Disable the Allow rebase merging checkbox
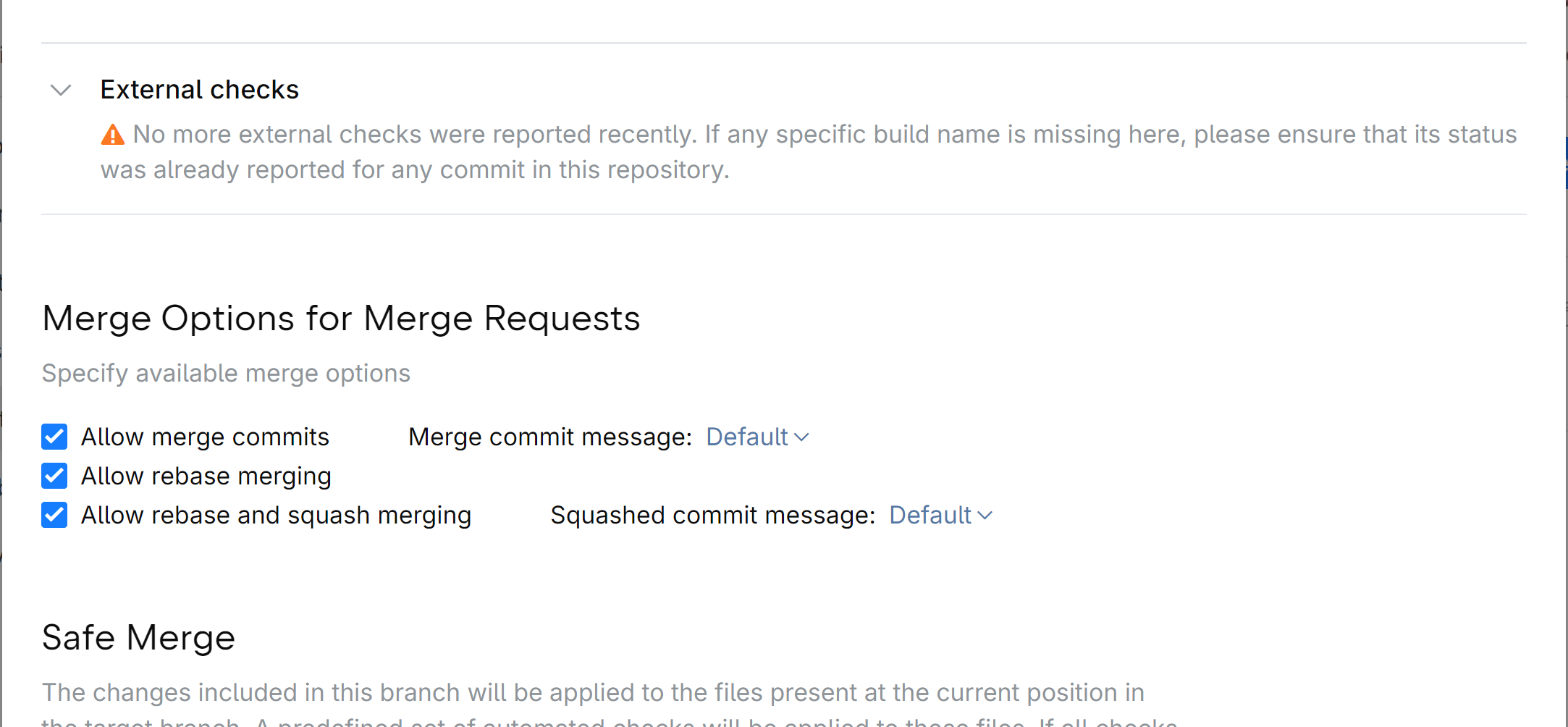Screen dimensions: 1568x727 click(54, 476)
